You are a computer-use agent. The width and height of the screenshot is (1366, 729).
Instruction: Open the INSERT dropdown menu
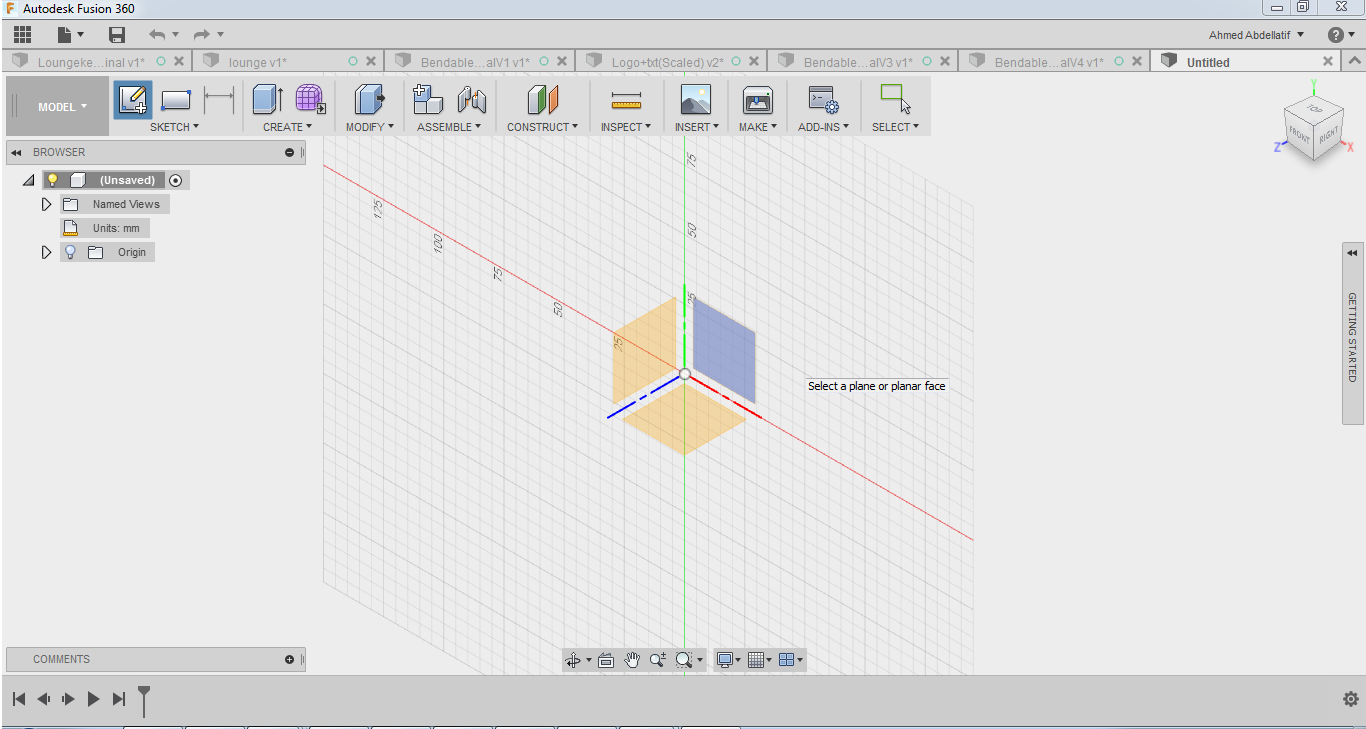(x=696, y=127)
